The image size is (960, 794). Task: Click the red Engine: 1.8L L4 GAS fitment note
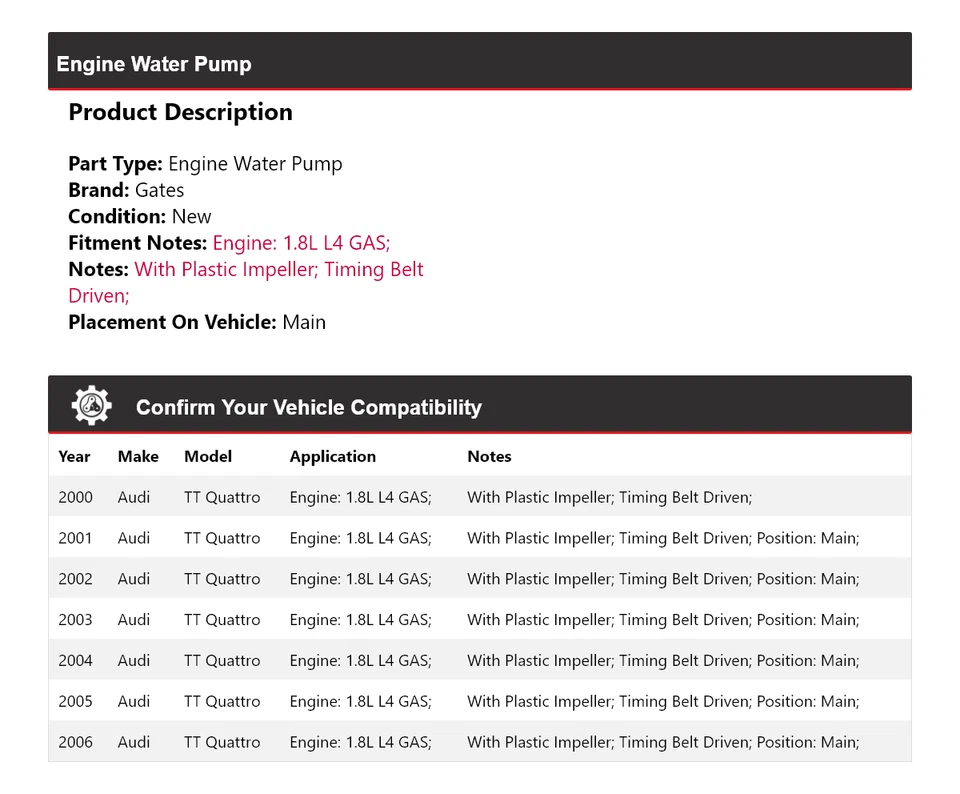point(301,243)
